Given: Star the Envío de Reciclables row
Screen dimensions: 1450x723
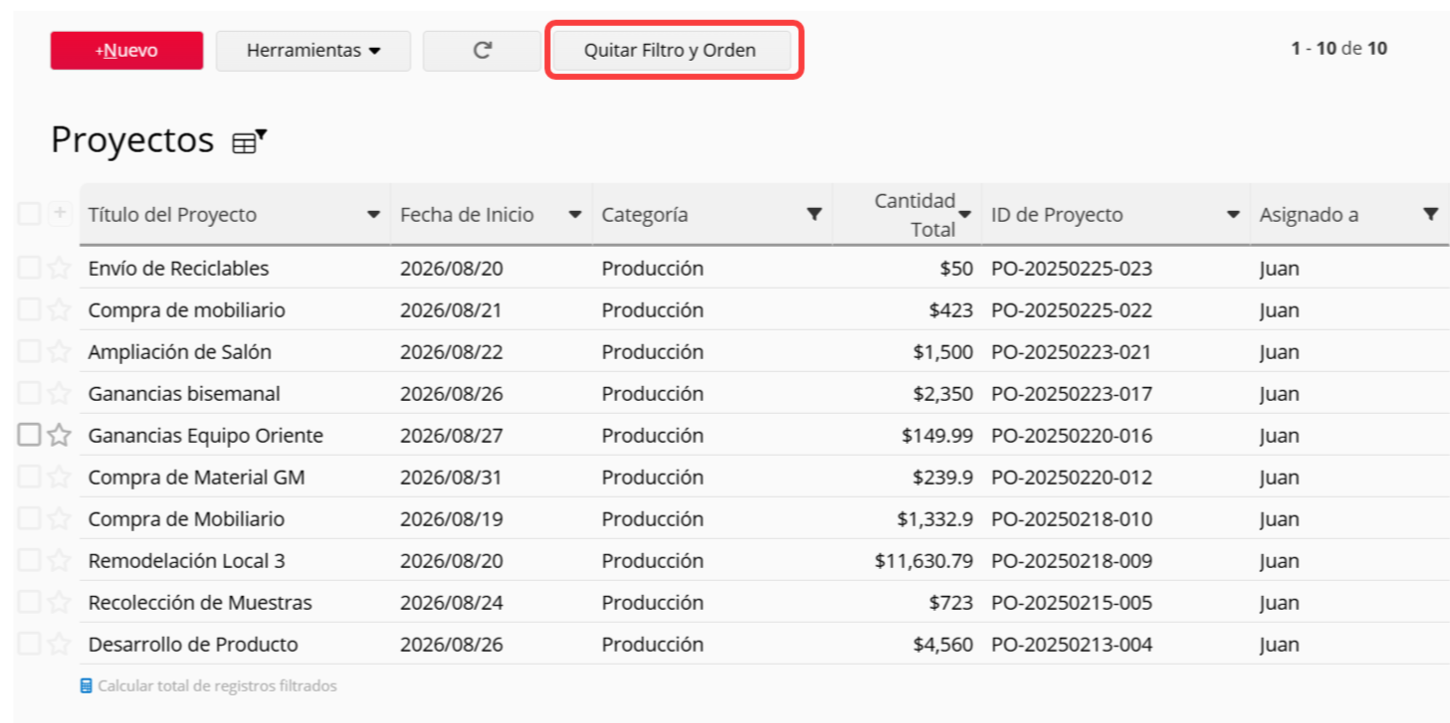Looking at the screenshot, I should [60, 268].
